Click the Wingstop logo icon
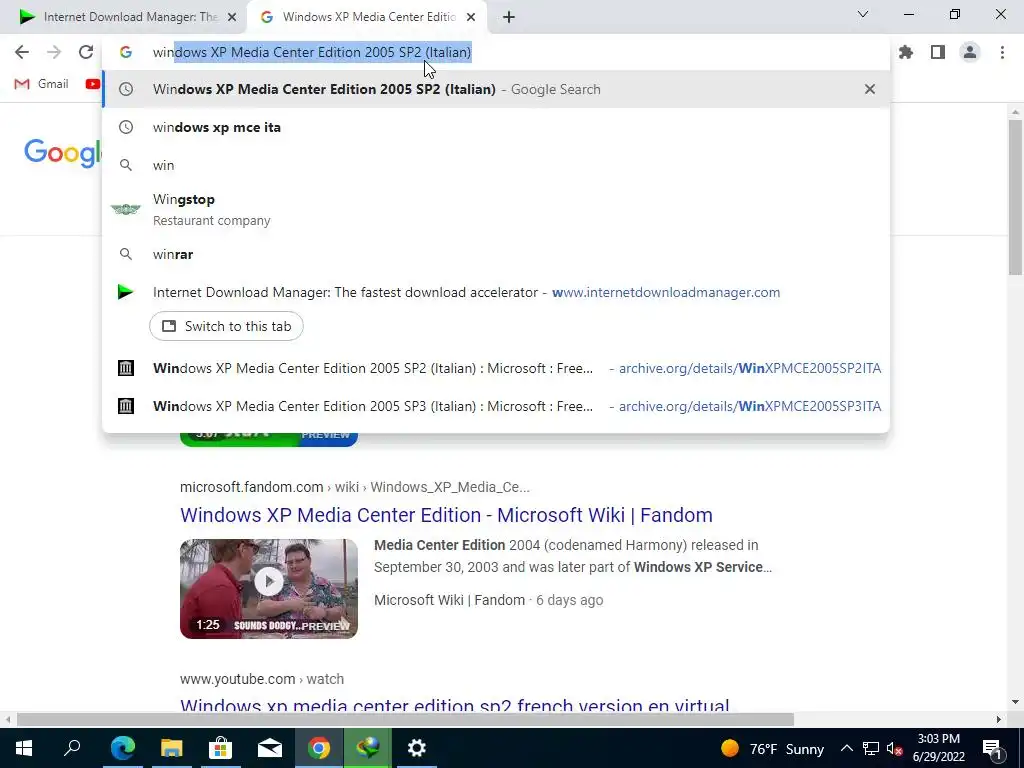The height and width of the screenshot is (768, 1024). pyautogui.click(x=125, y=210)
